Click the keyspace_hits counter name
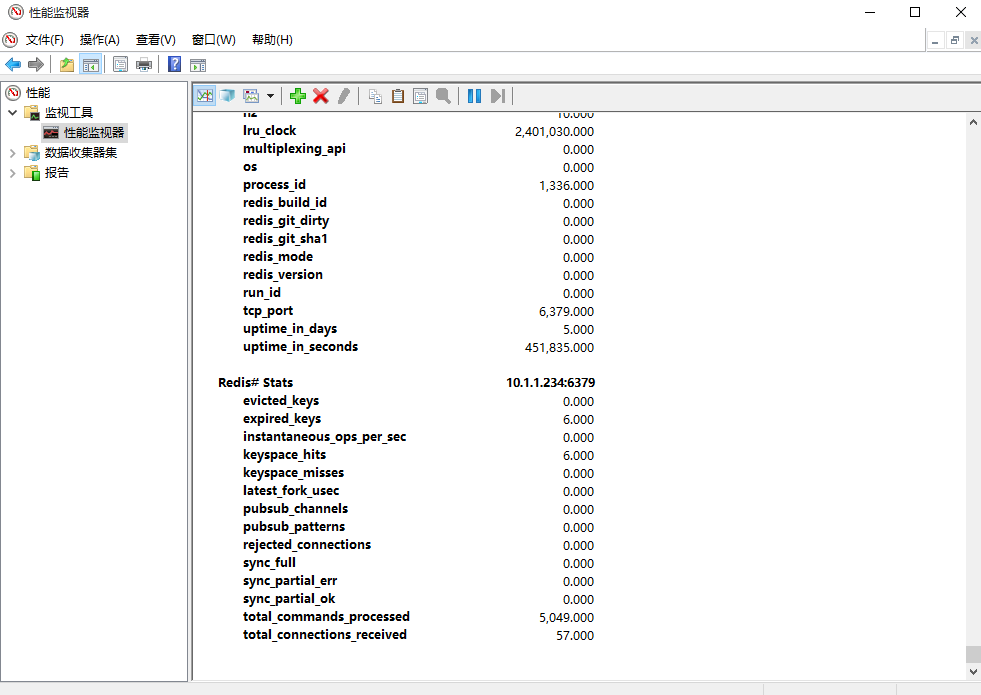The image size is (981, 695). (x=285, y=455)
